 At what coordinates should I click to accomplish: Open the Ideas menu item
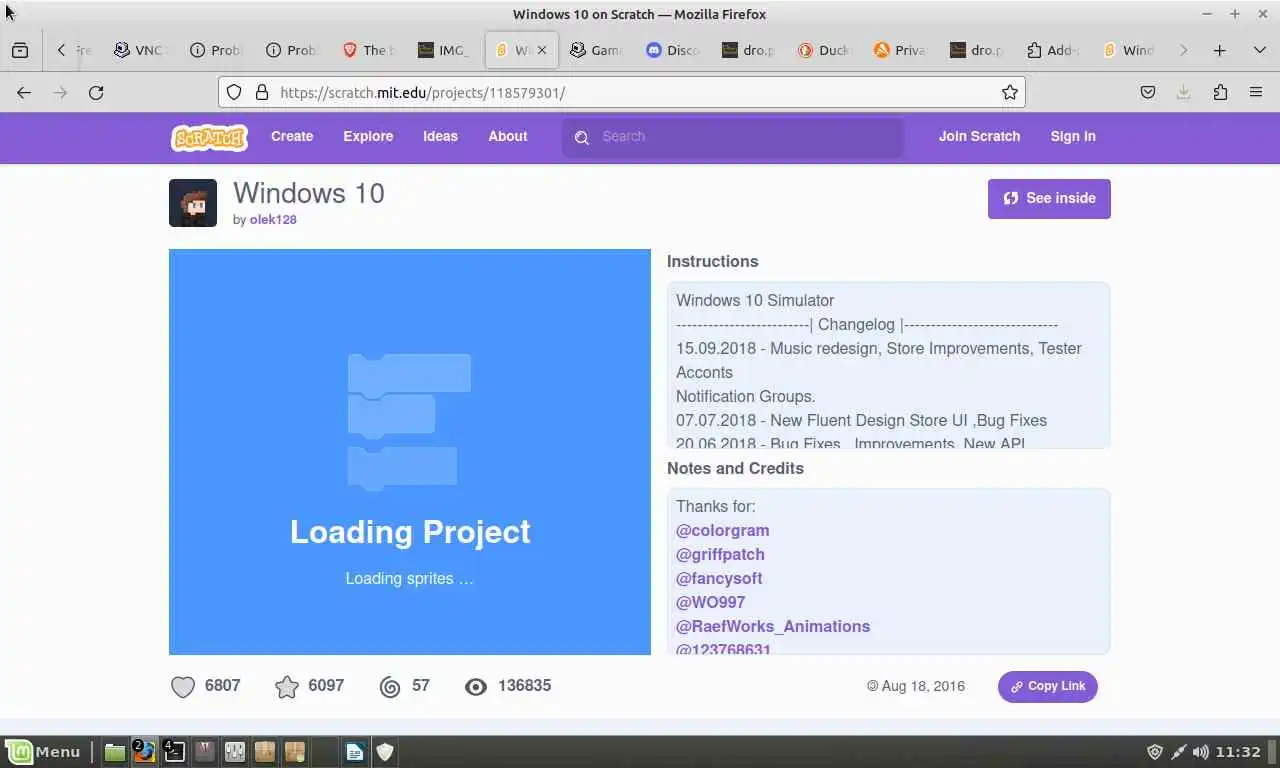coord(440,137)
